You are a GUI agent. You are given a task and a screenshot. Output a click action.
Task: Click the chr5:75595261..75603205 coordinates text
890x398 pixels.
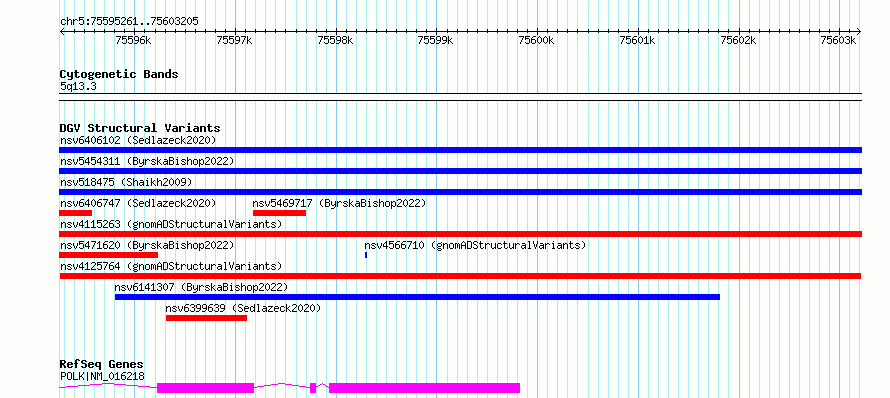tap(129, 22)
